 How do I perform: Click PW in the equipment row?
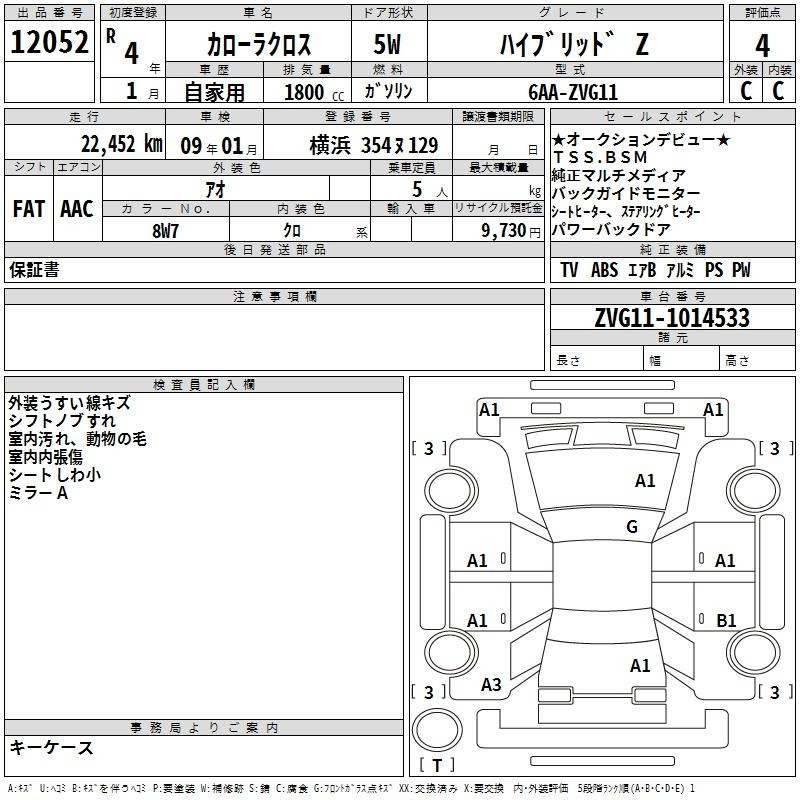[x=741, y=270]
